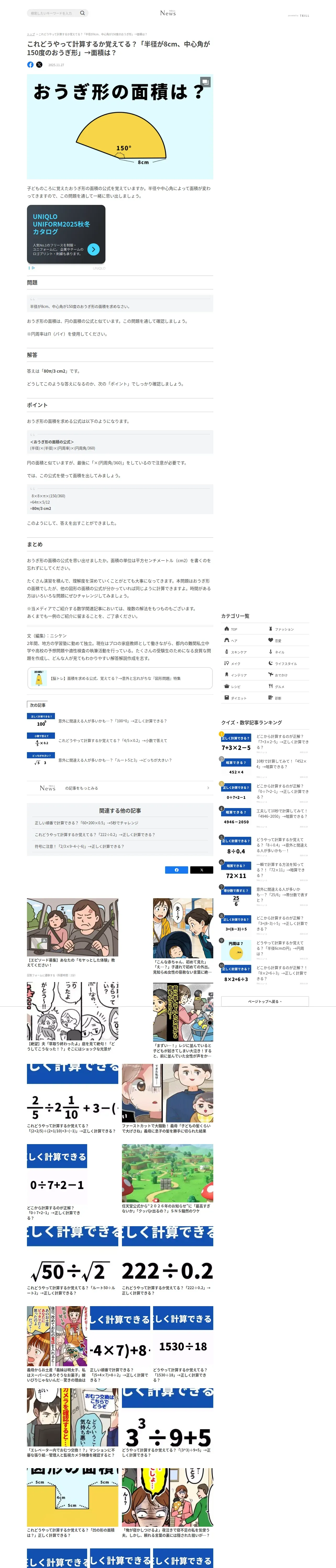Open 2/5÷2 1/10+3−(−1) article card
Image resolution: width=336 pixels, height=1568 pixels.
(x=72, y=1099)
